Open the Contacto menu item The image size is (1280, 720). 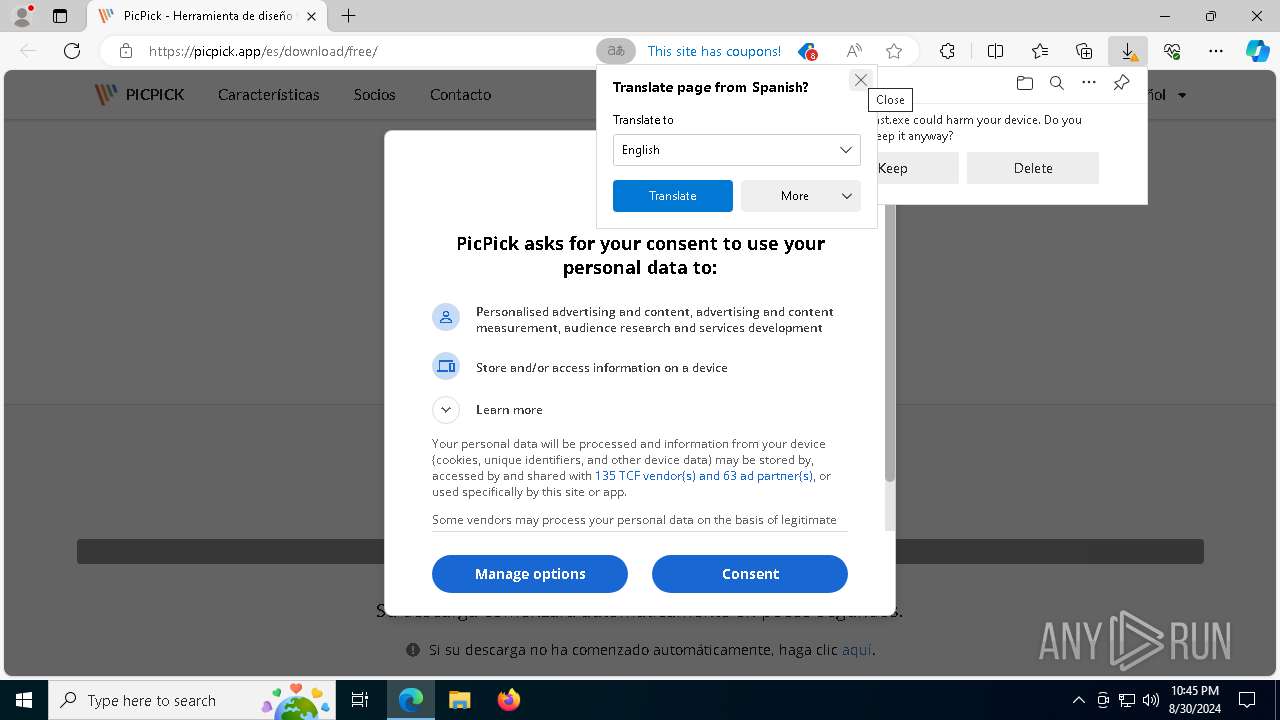coord(460,94)
